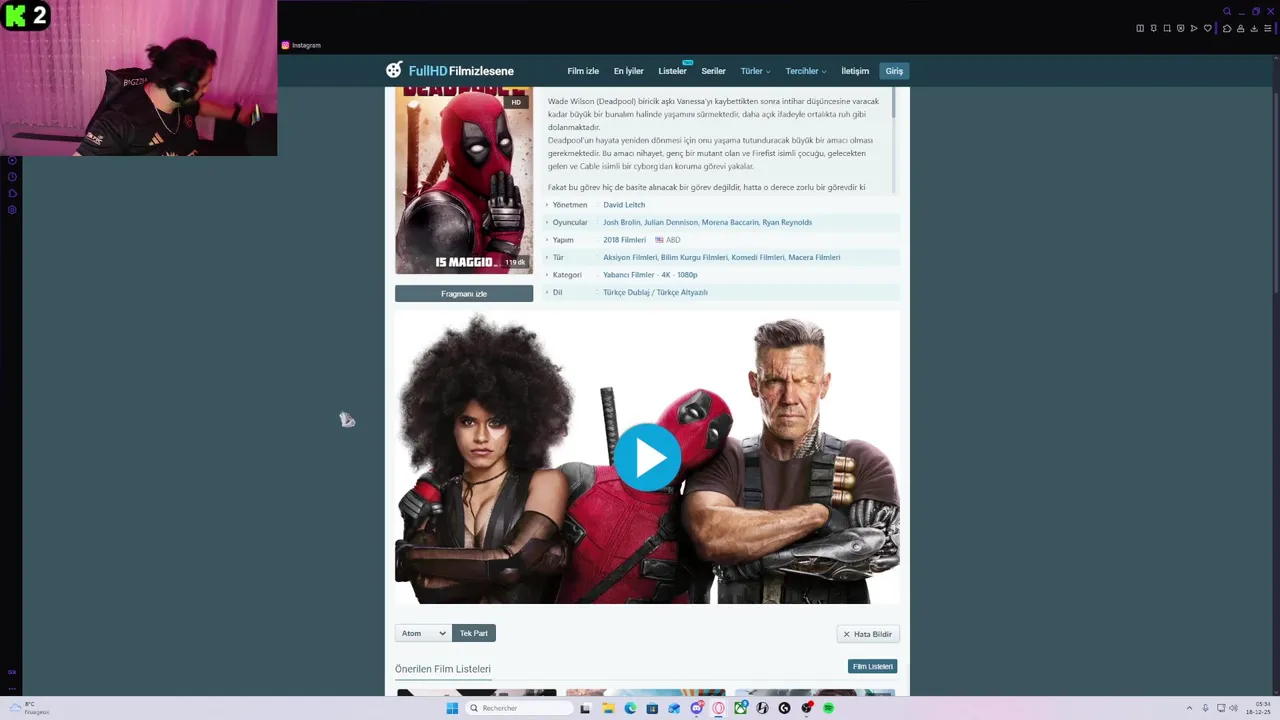This screenshot has height=720, width=1280.
Task: Play the Deadpool 2 video
Action: click(647, 457)
